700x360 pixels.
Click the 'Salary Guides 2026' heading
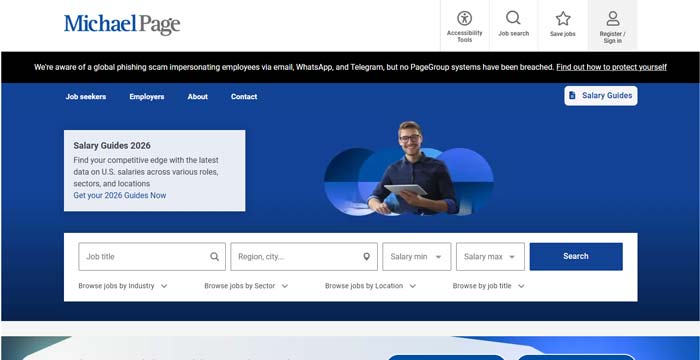click(112, 146)
